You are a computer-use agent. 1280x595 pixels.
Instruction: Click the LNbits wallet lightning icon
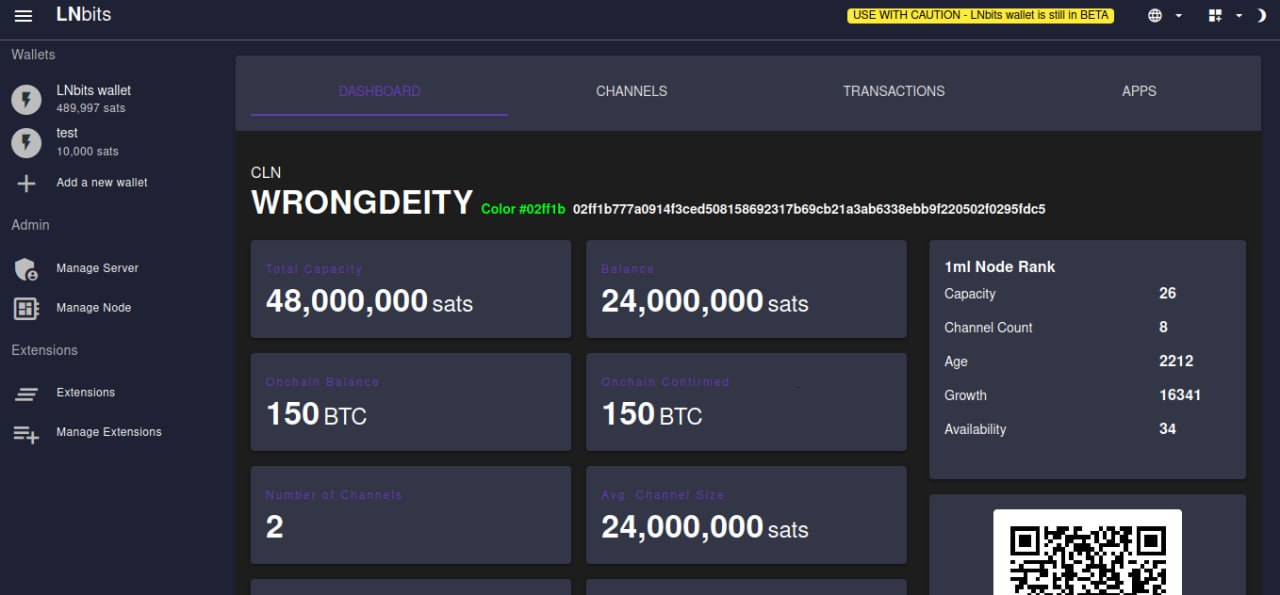tap(26, 99)
